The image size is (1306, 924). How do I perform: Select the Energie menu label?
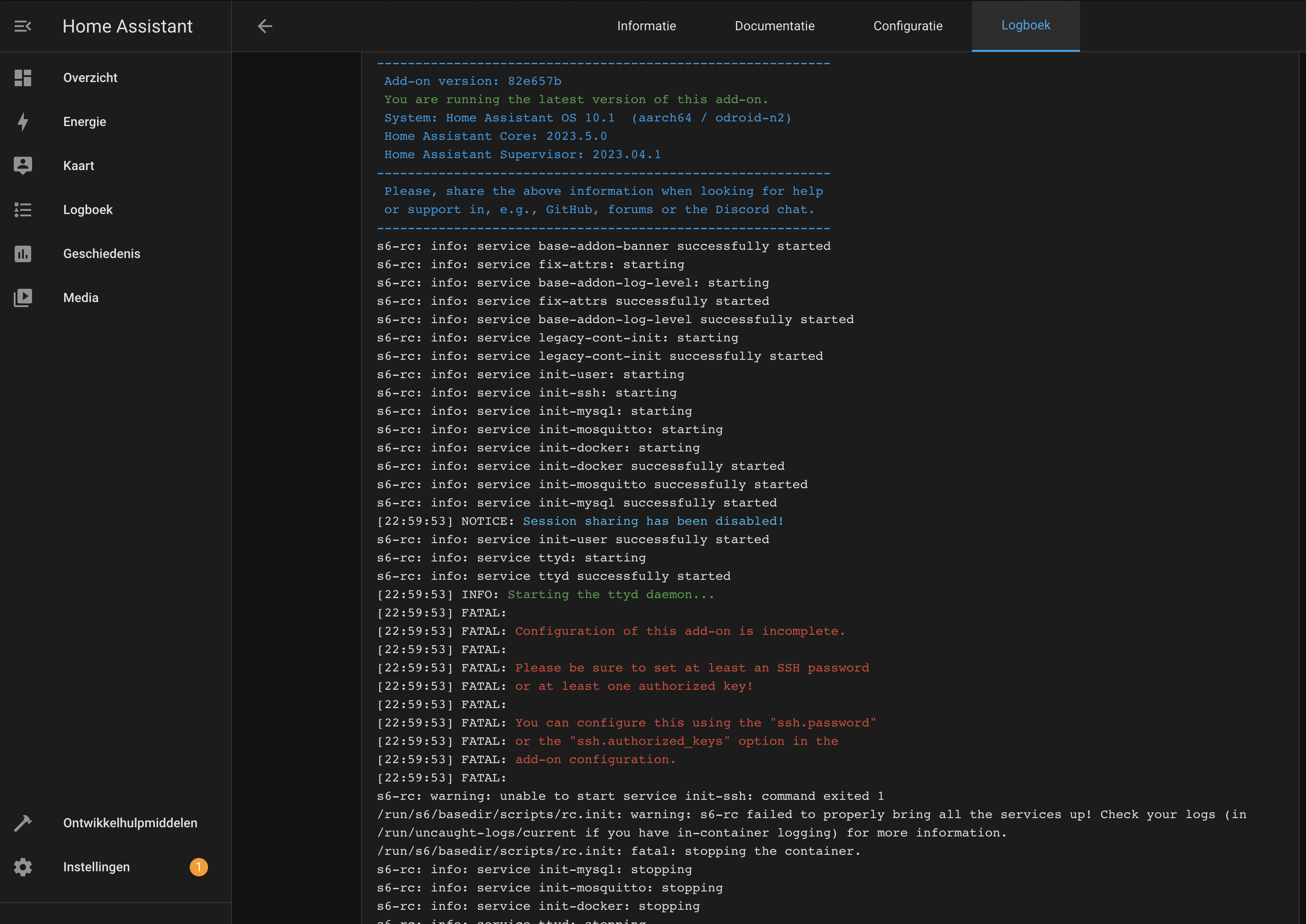[84, 121]
